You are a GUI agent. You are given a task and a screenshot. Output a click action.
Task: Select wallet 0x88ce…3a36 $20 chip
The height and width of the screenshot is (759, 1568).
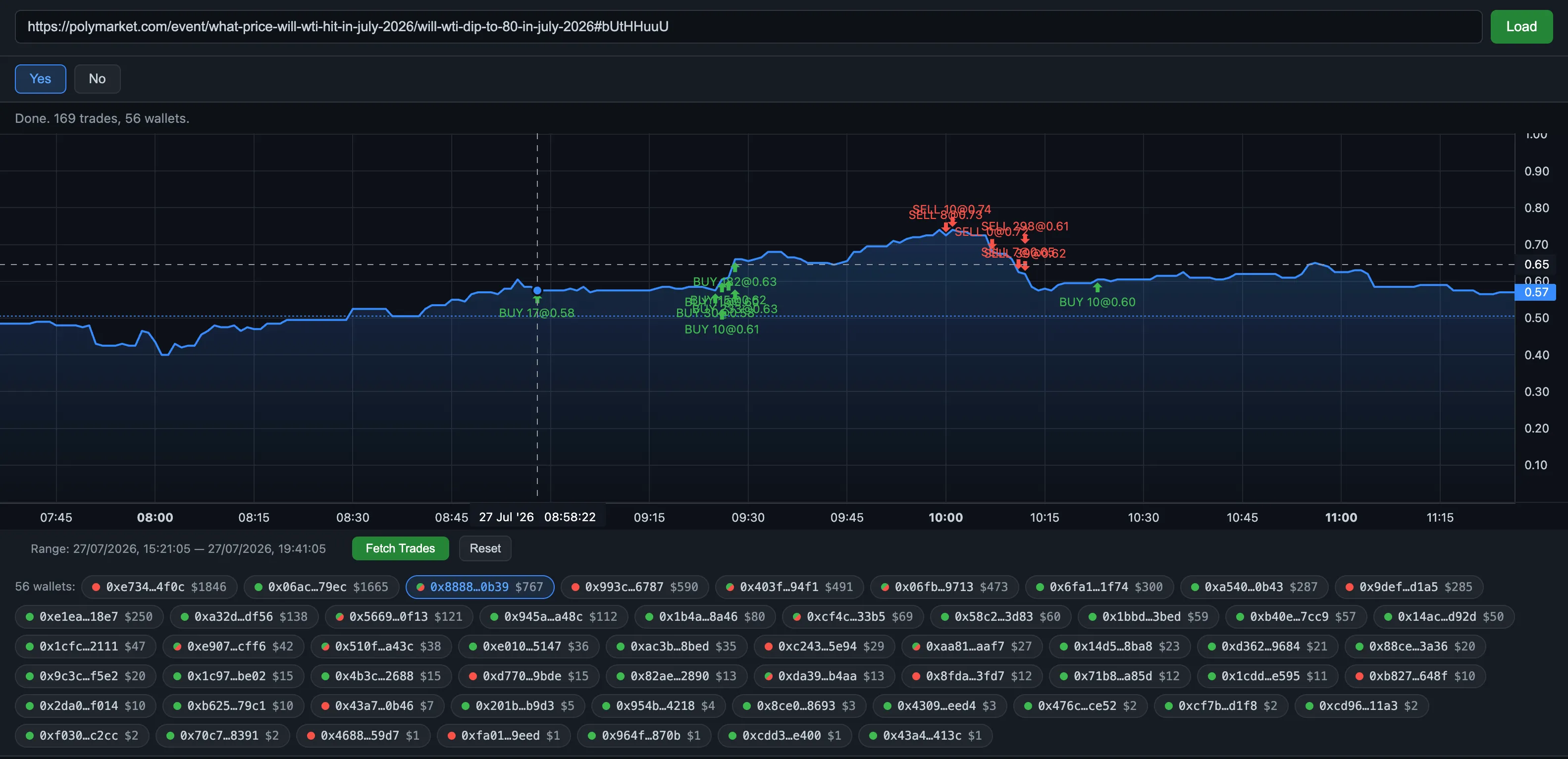[x=1415, y=647]
